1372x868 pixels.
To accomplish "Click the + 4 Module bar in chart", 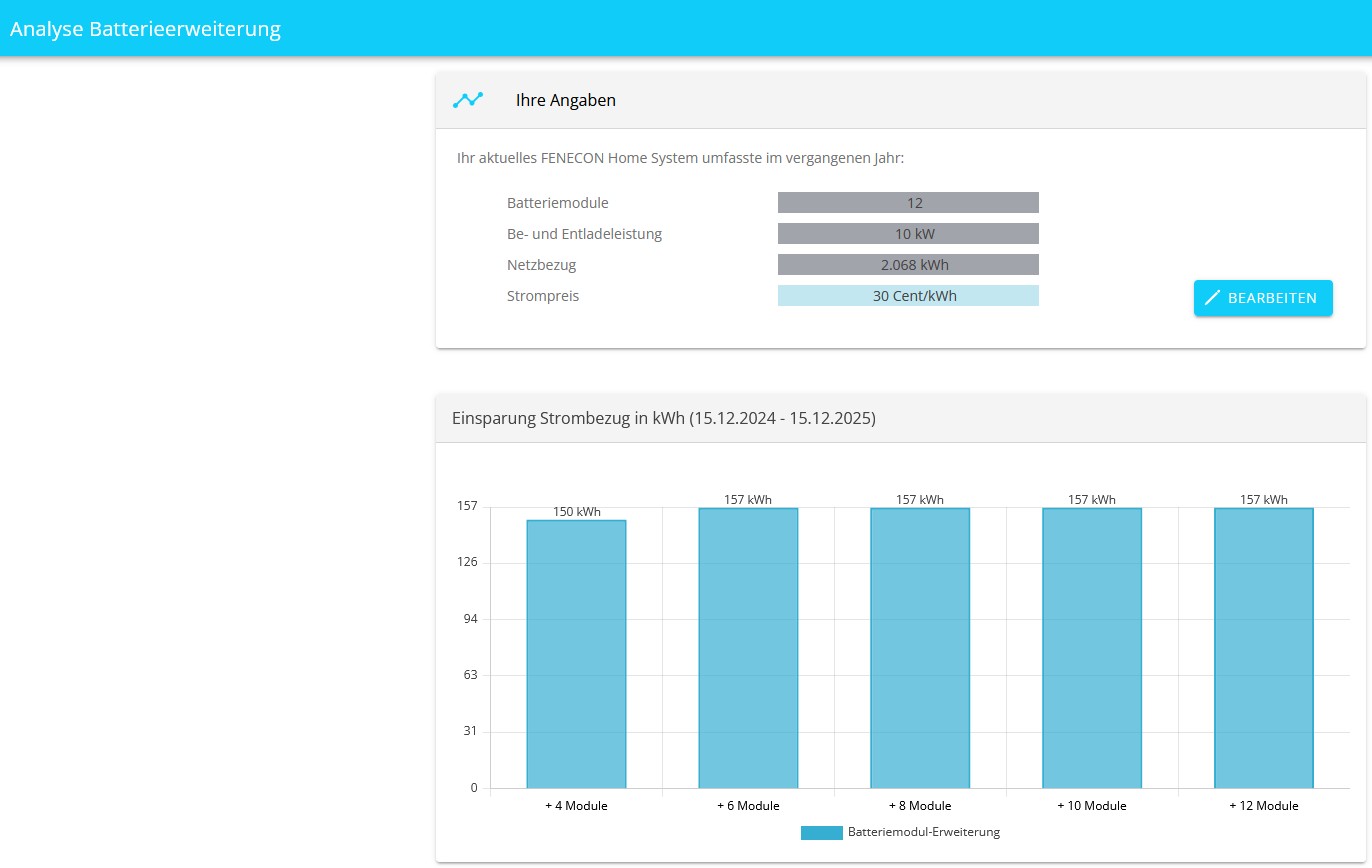I will pos(576,654).
